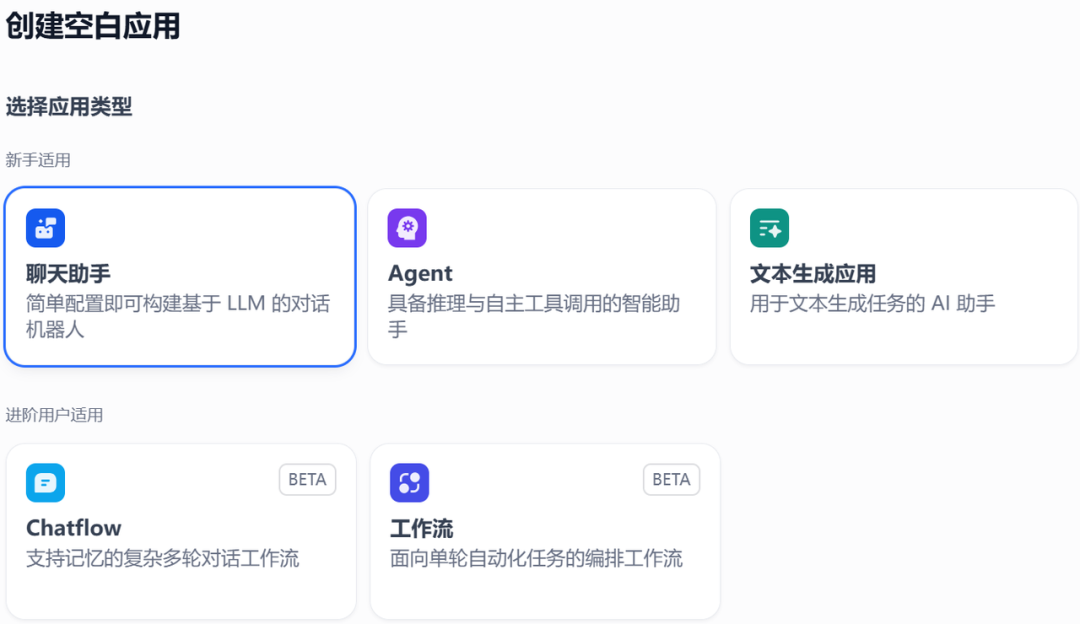
Task: Choose the Agent app type title
Action: [x=420, y=273]
